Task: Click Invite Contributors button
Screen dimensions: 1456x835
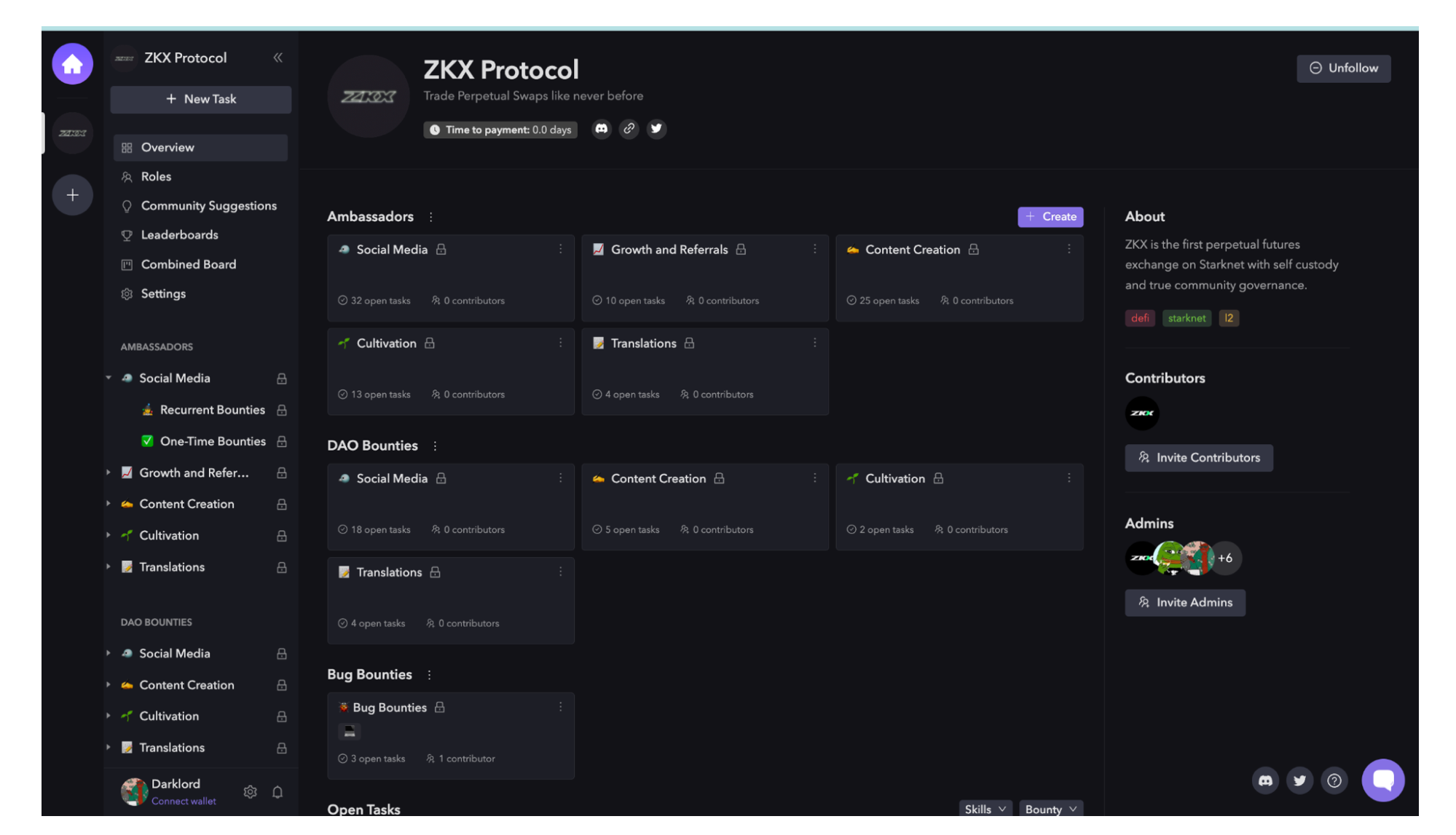Action: click(1198, 458)
